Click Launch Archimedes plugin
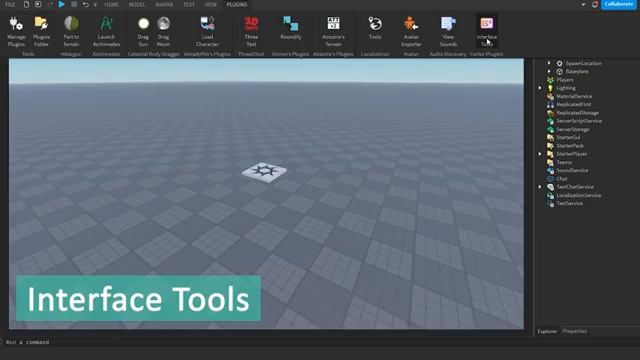This screenshot has height=360, width=640. click(106, 31)
